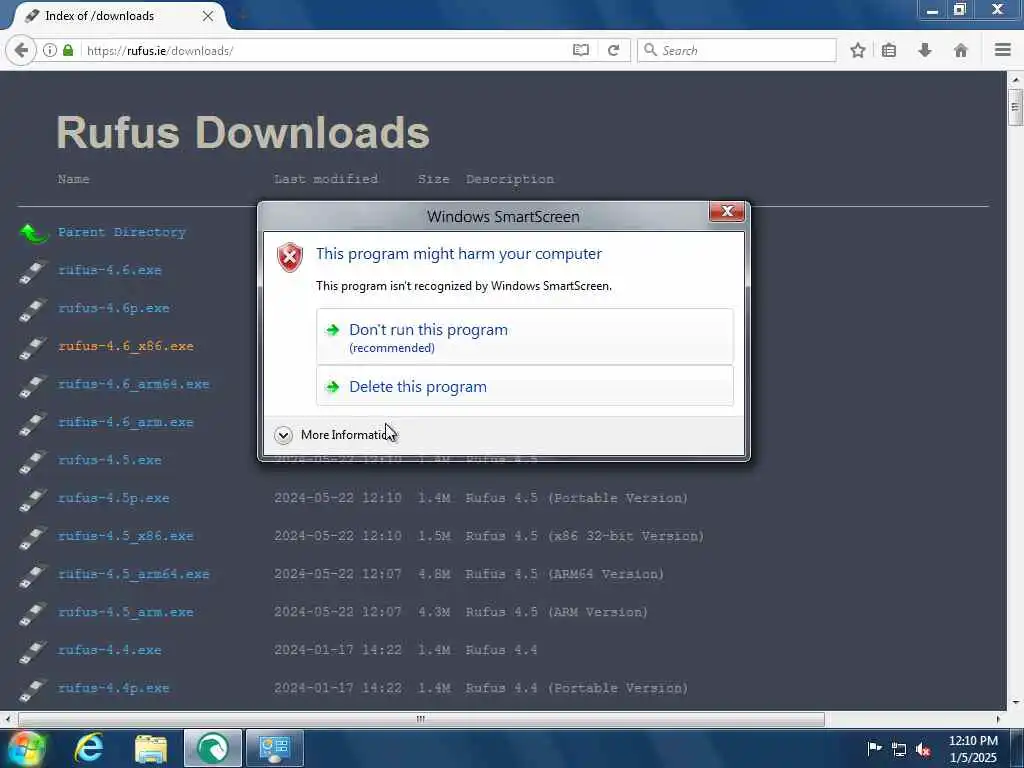Sort listing by Last modified header
The width and height of the screenshot is (1024, 768).
[x=326, y=179]
